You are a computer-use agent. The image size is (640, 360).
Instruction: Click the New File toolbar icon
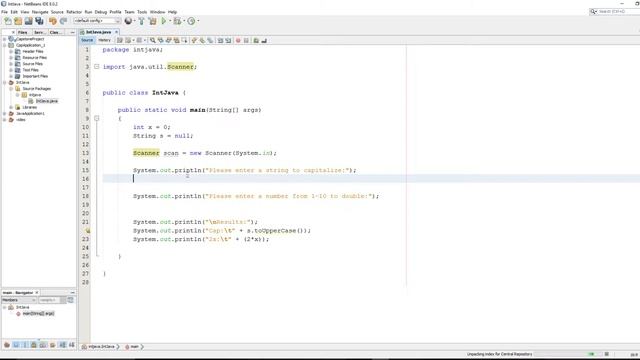click(x=8, y=21)
